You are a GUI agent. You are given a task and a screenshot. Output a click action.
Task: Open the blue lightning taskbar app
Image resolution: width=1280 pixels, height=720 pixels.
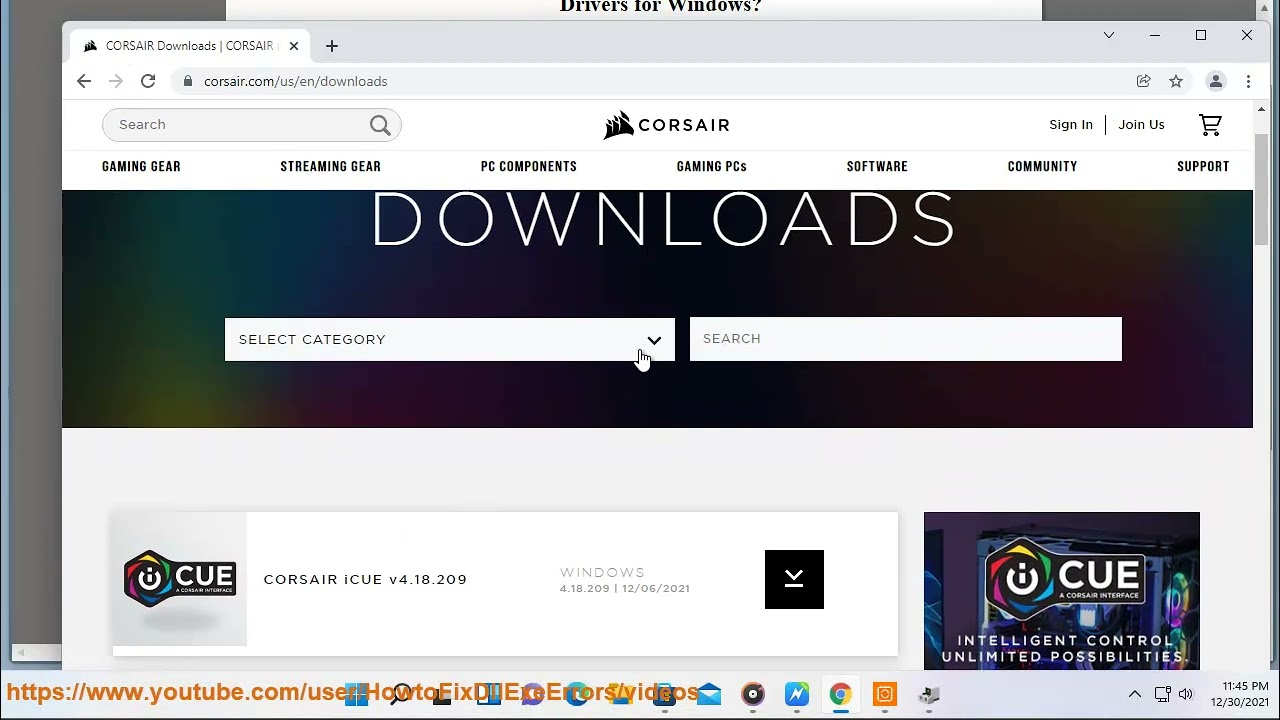797,694
